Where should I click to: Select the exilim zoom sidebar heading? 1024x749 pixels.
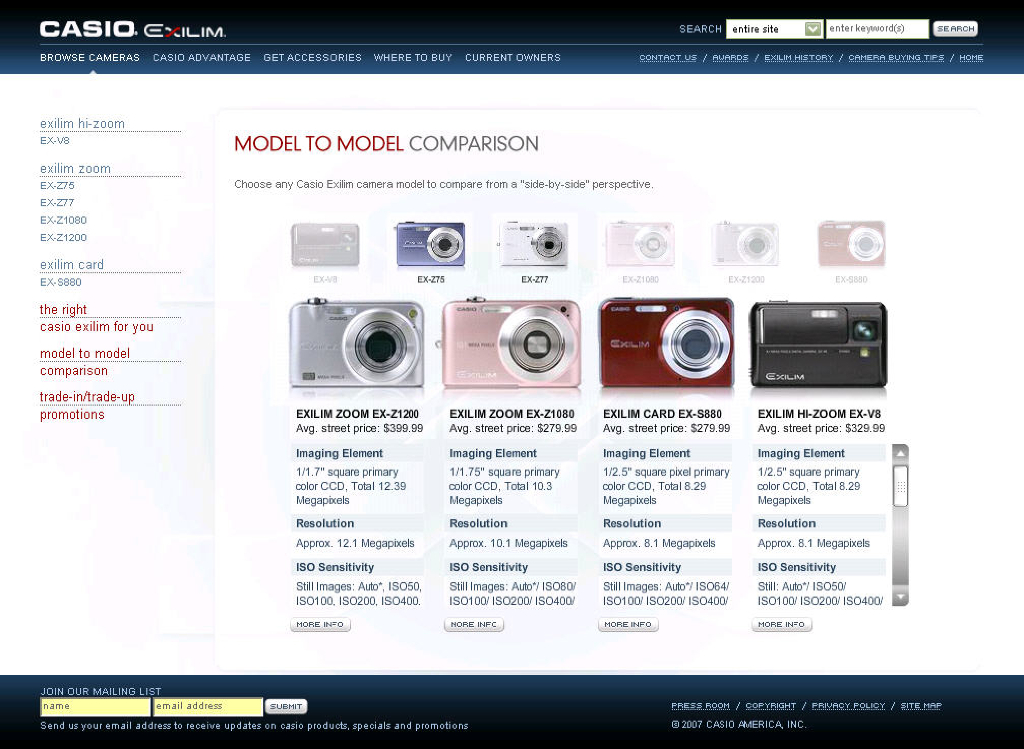75,168
